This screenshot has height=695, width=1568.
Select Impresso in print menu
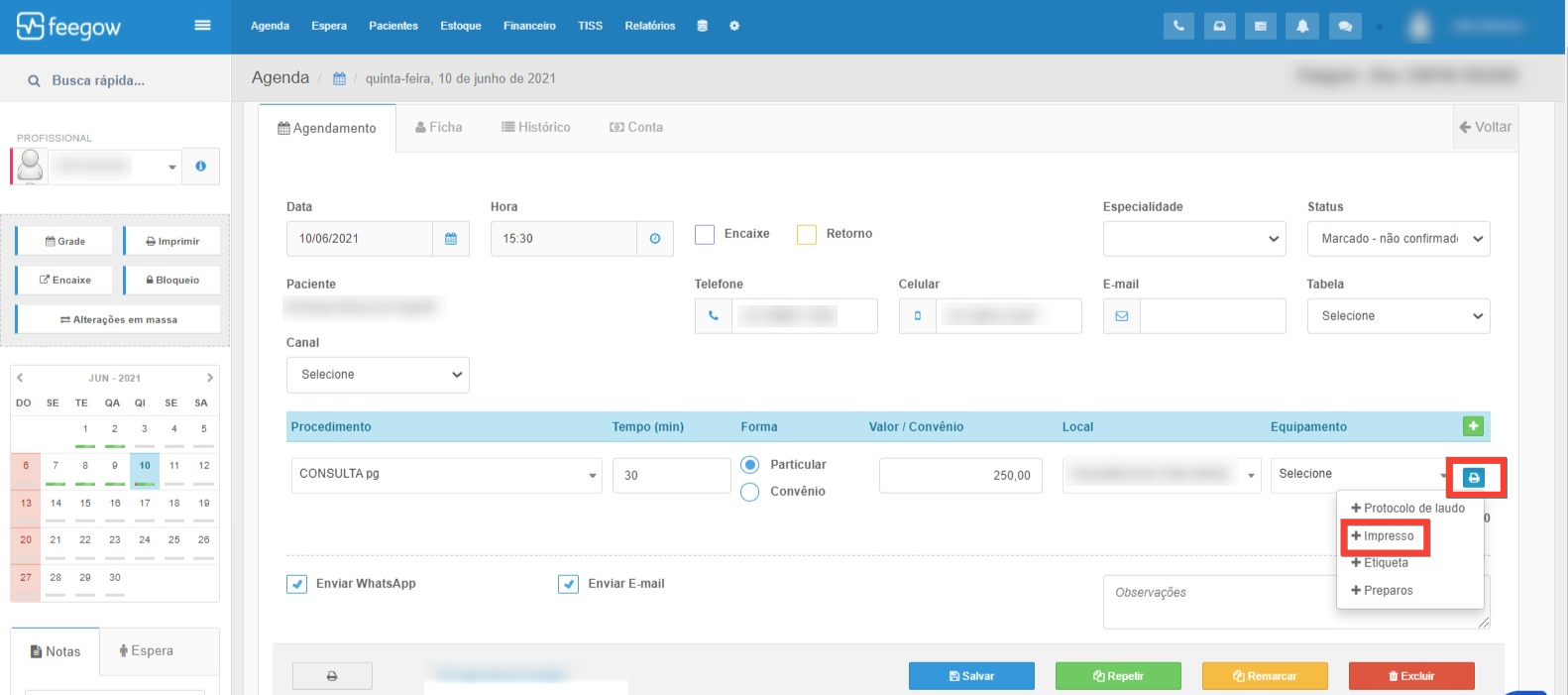coord(1383,536)
